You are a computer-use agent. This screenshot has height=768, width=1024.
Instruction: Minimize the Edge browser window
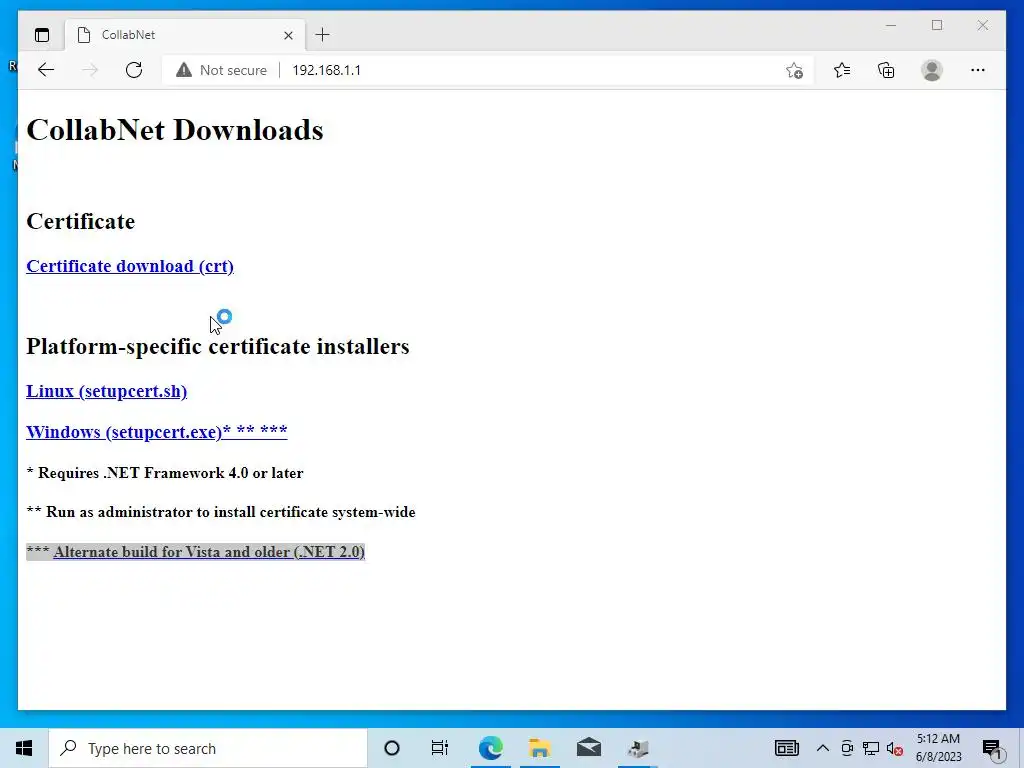pos(891,25)
